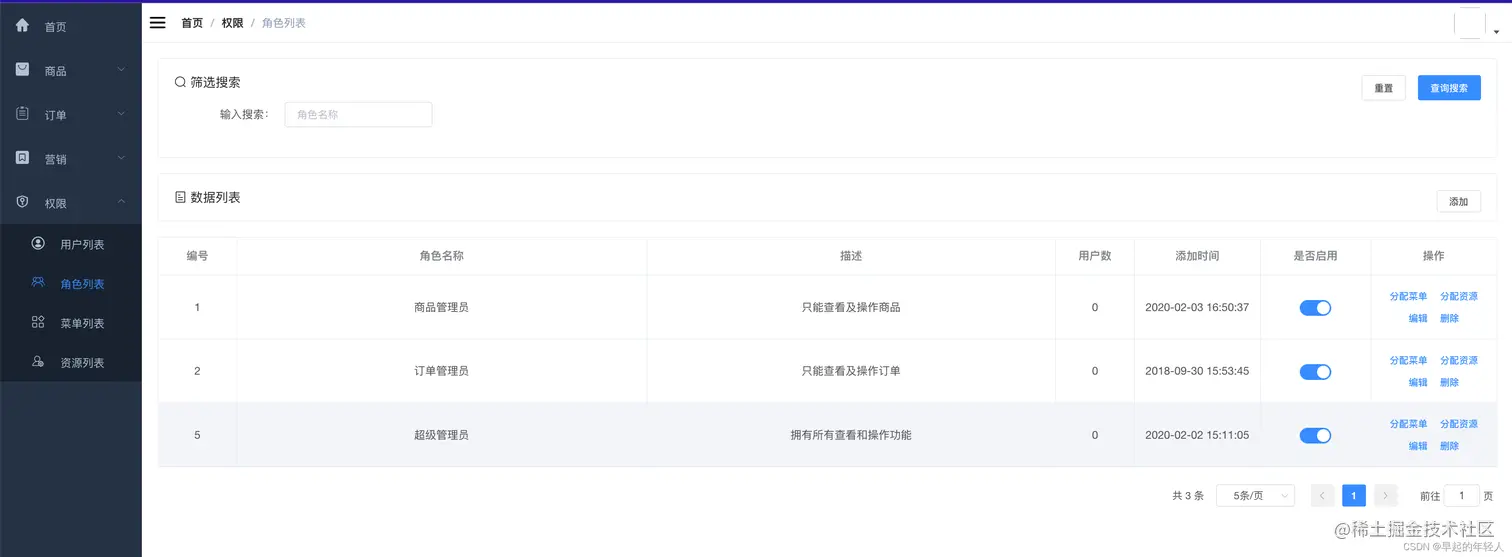1512x557 pixels.
Task: Click the description 只能查看及操作商品
Action: point(851,307)
